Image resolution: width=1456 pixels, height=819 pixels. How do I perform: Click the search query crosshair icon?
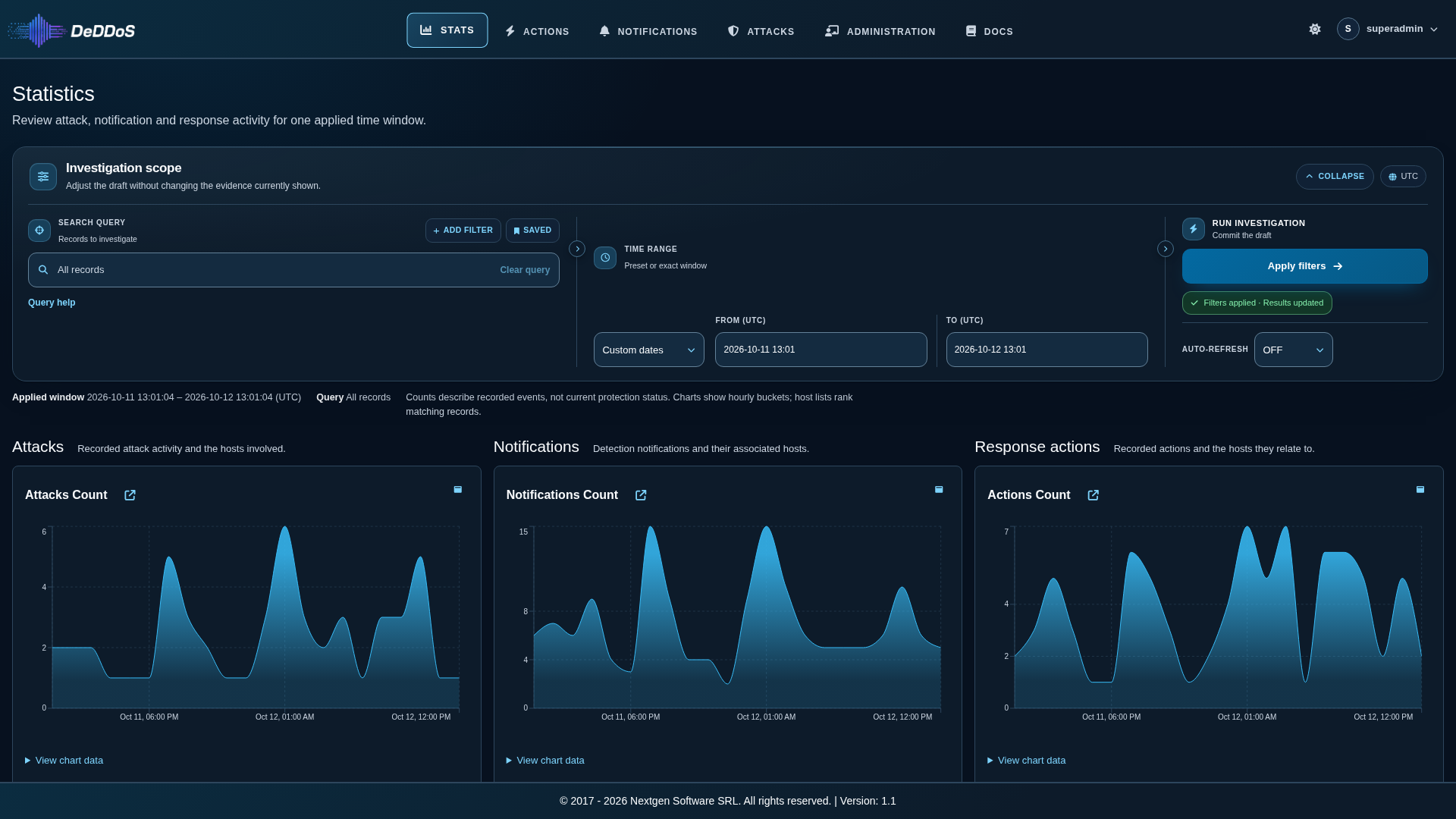[39, 231]
